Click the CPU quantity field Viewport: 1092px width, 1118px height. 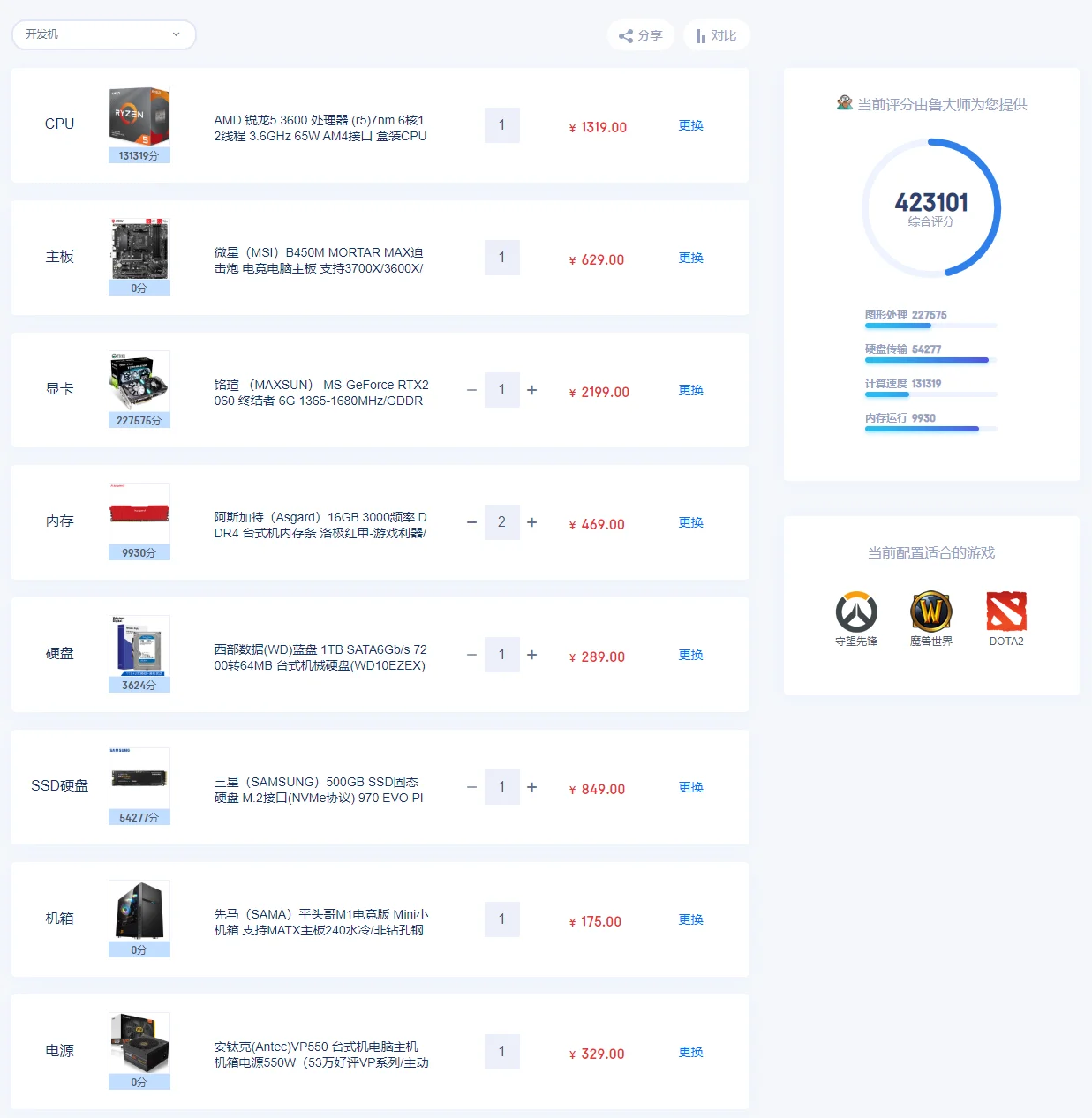click(502, 125)
